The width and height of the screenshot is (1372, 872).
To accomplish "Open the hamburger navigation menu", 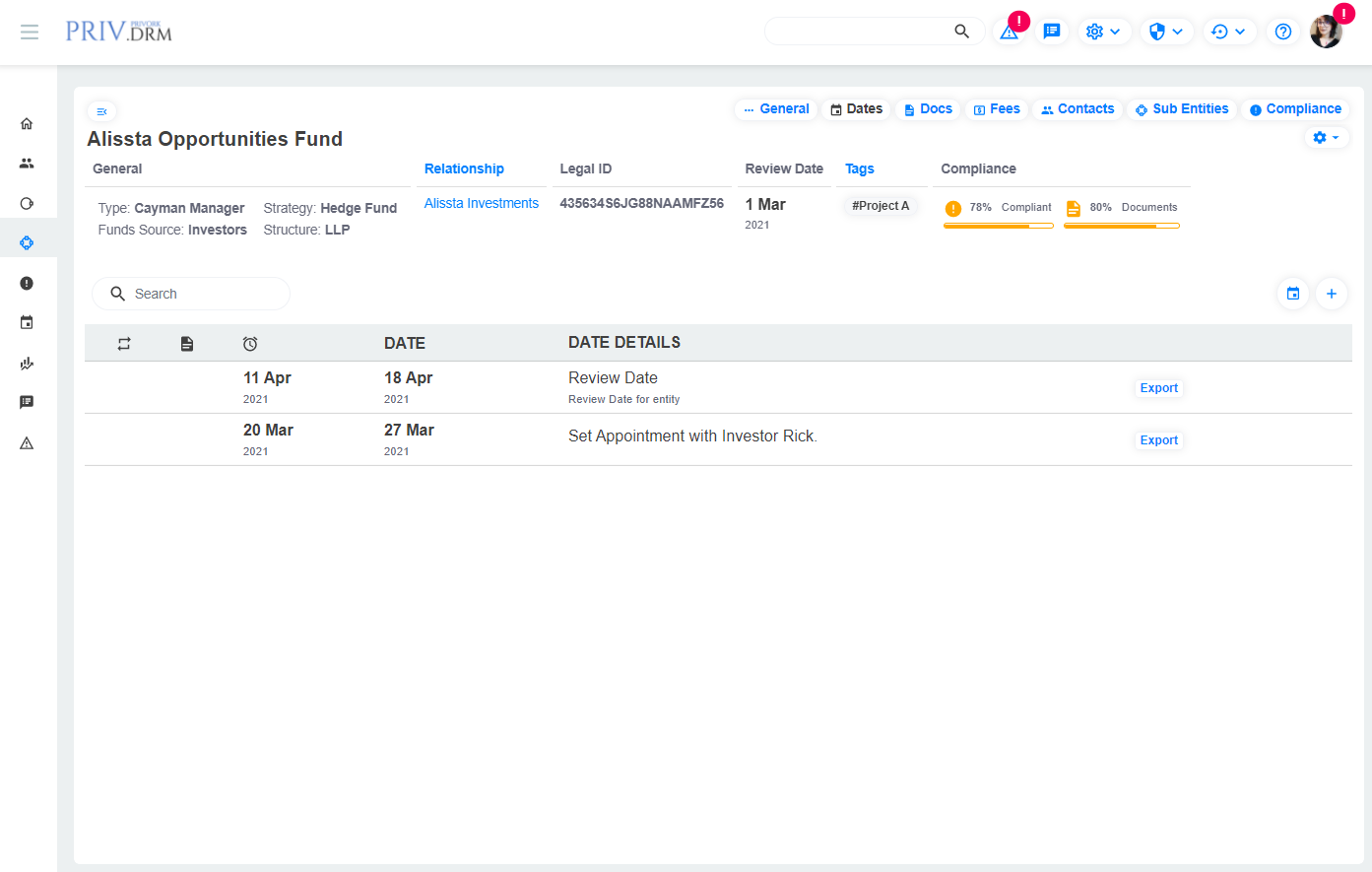I will tap(30, 33).
